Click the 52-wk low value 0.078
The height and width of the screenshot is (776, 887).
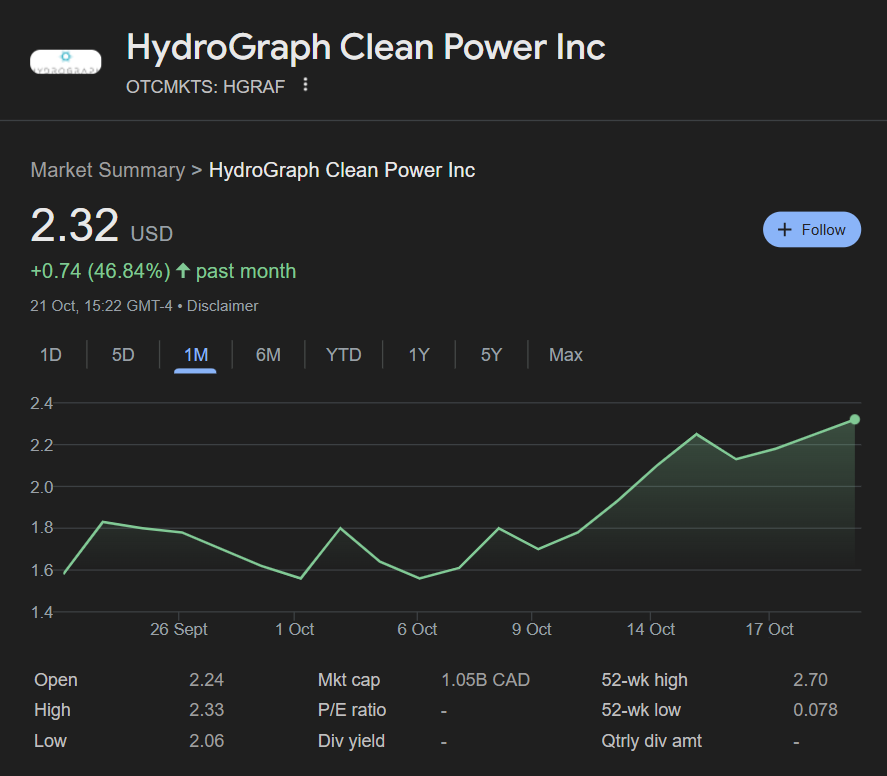815,710
